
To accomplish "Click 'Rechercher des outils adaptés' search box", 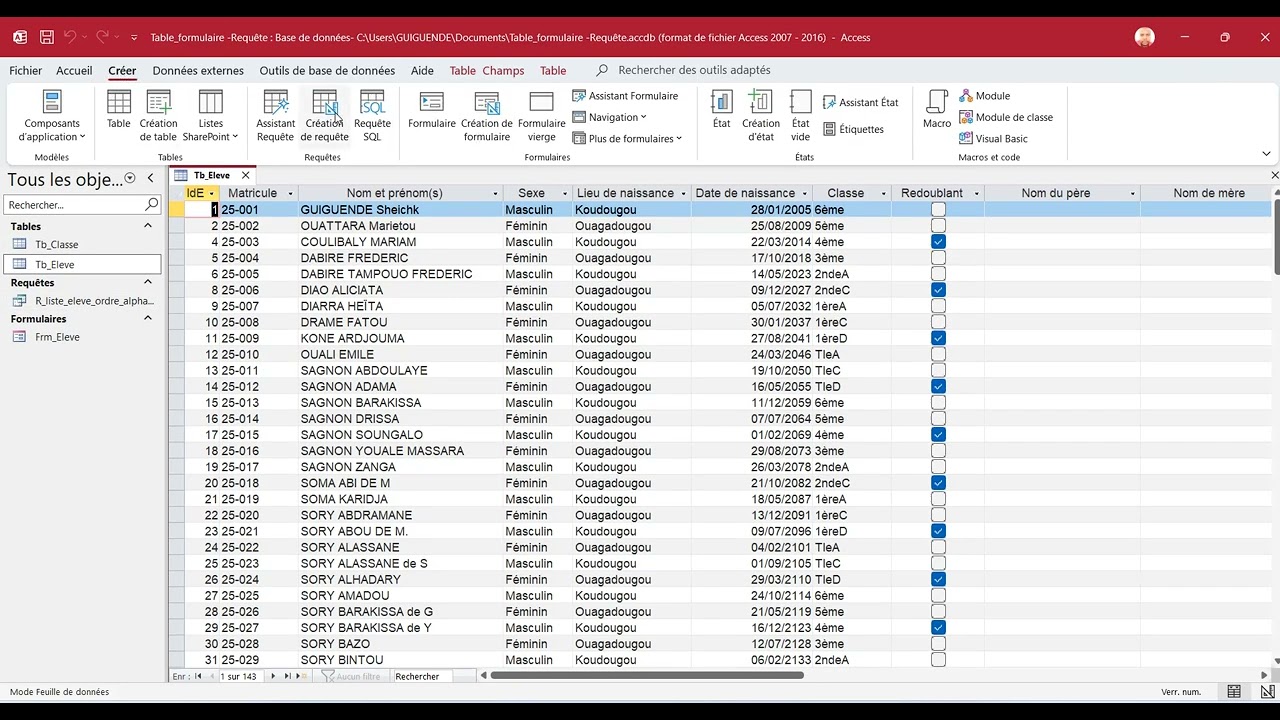I will coord(694,71).
